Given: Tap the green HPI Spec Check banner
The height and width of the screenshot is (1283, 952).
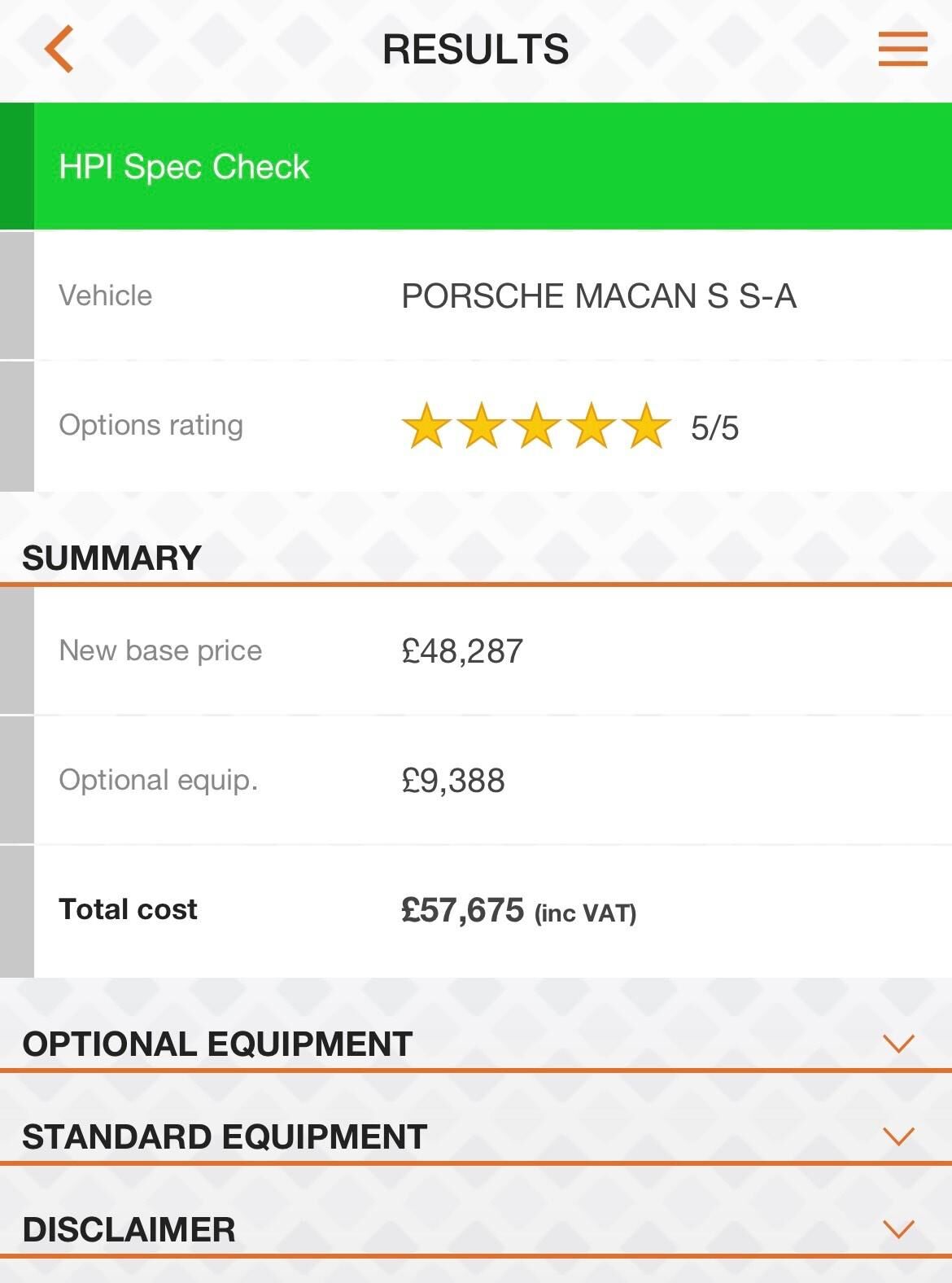Looking at the screenshot, I should (476, 166).
